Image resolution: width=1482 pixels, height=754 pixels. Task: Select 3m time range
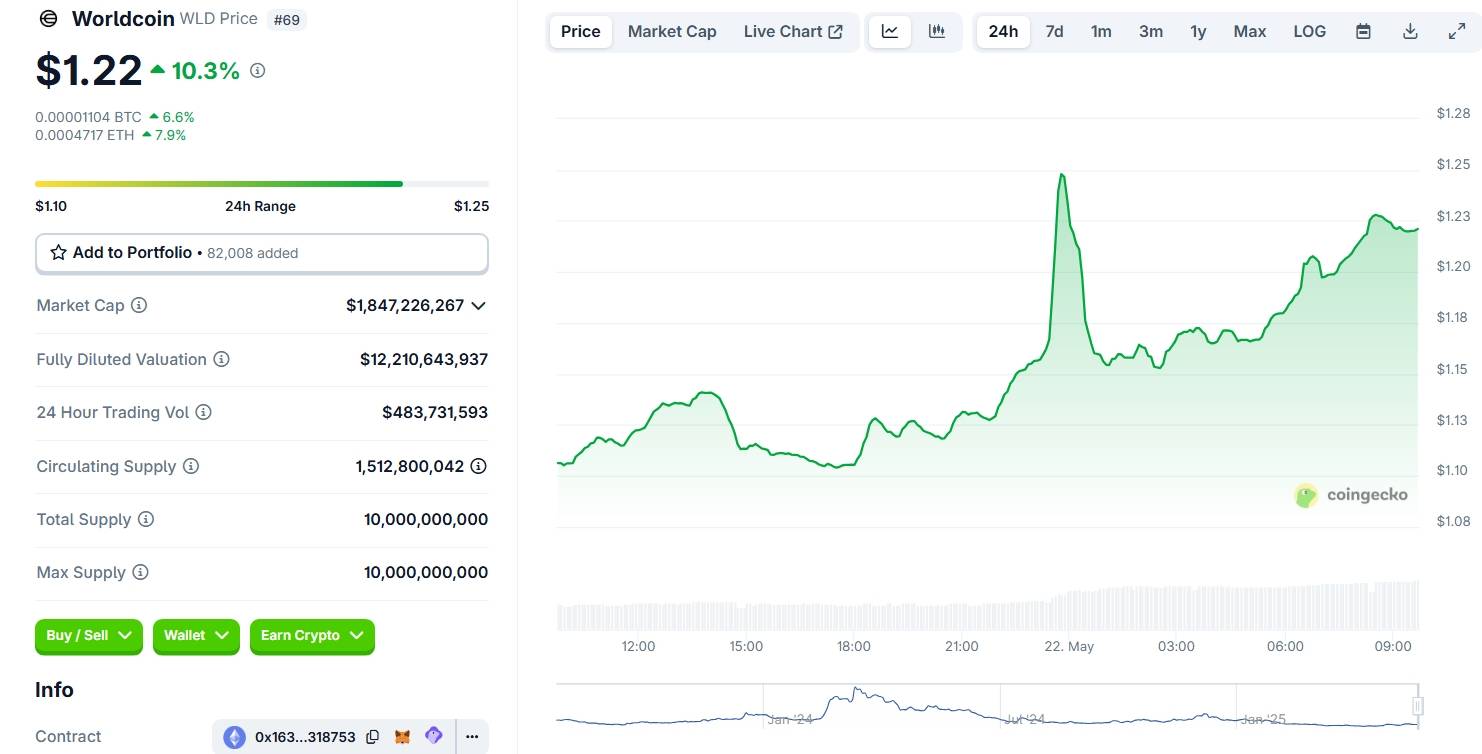tap(1151, 31)
